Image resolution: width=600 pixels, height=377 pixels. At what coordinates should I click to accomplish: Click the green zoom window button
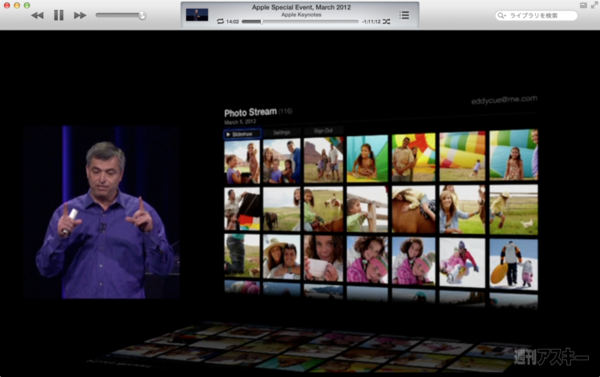click(27, 5)
